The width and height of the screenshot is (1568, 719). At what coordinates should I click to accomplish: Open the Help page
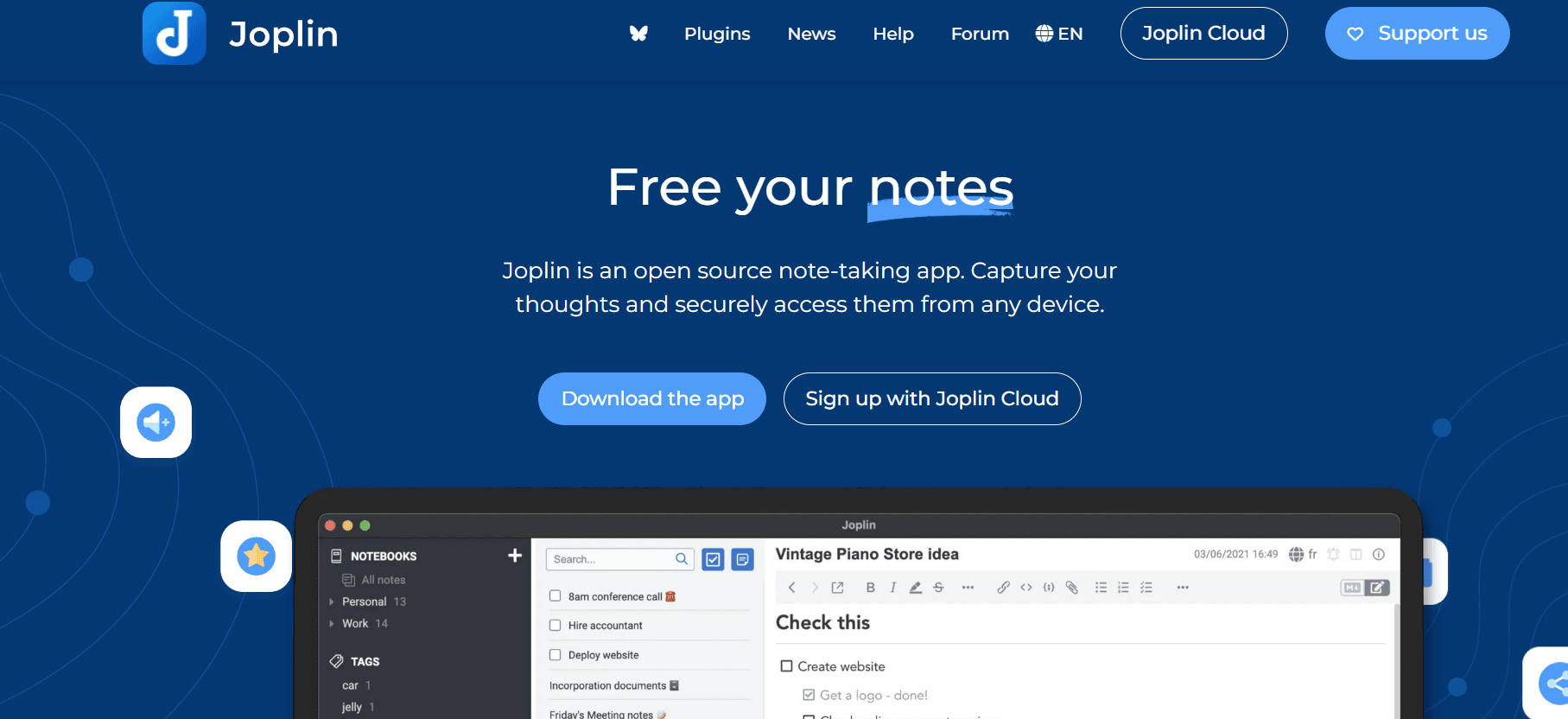893,34
